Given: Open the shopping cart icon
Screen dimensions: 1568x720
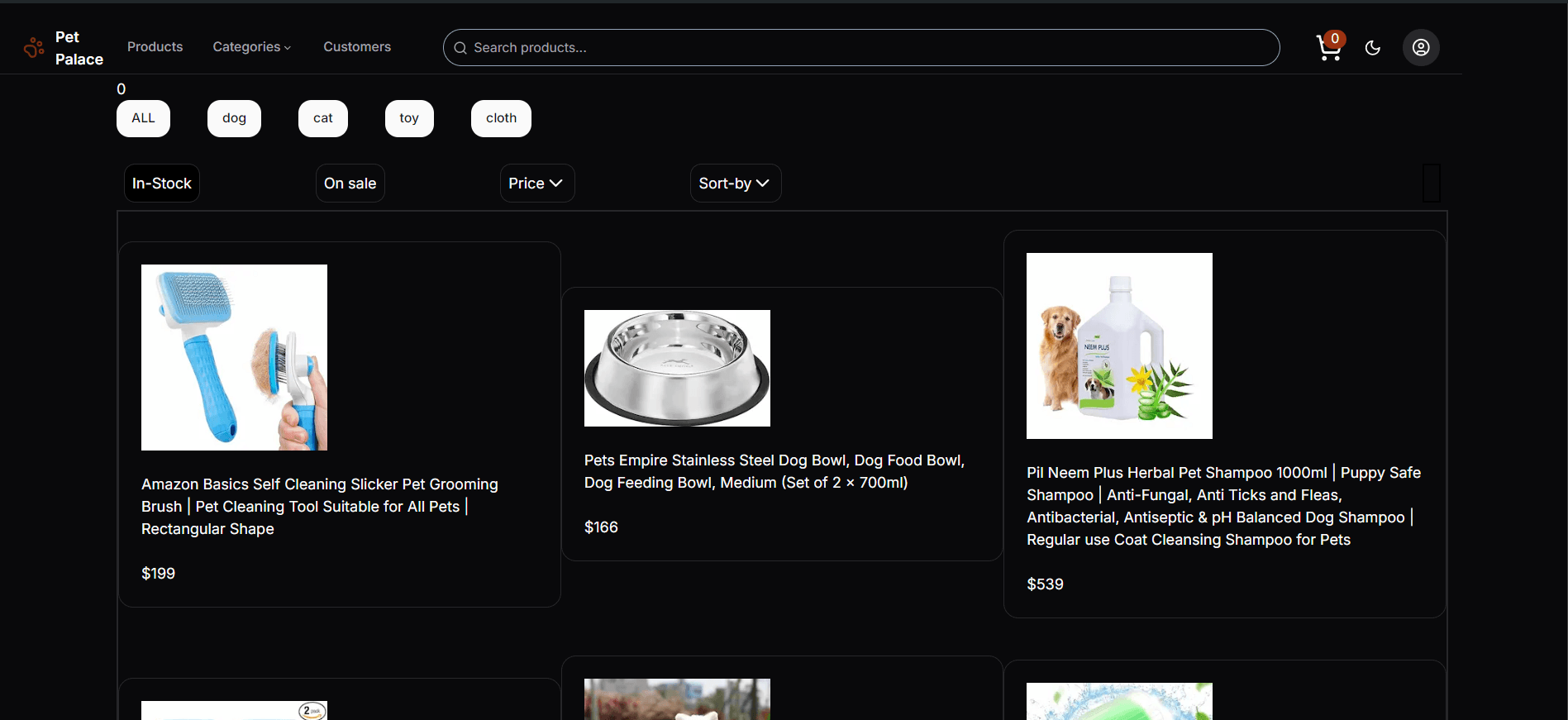Looking at the screenshot, I should [1328, 48].
